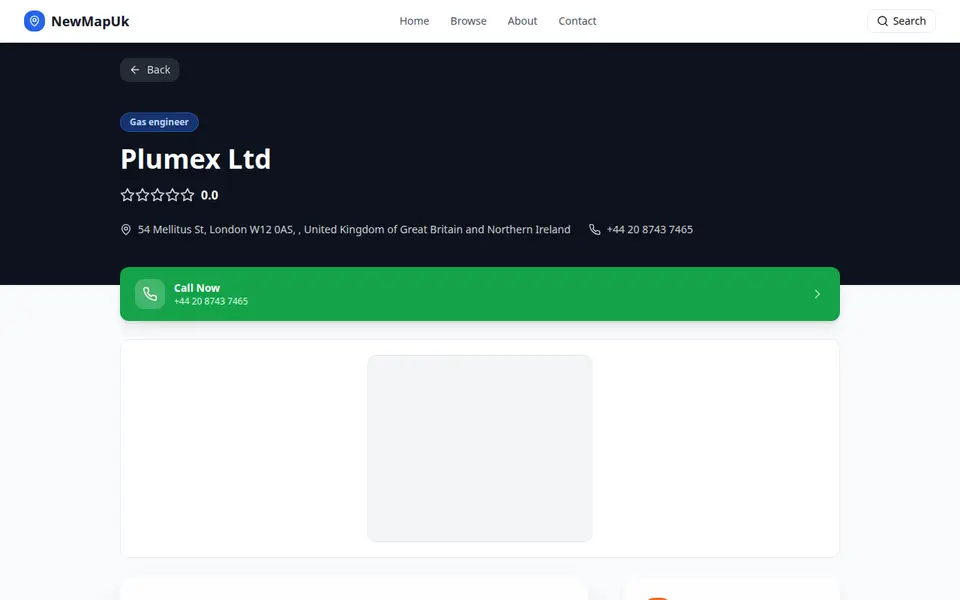The height and width of the screenshot is (600, 960).
Task: Click the 0.0 rating value
Action: tap(209, 195)
